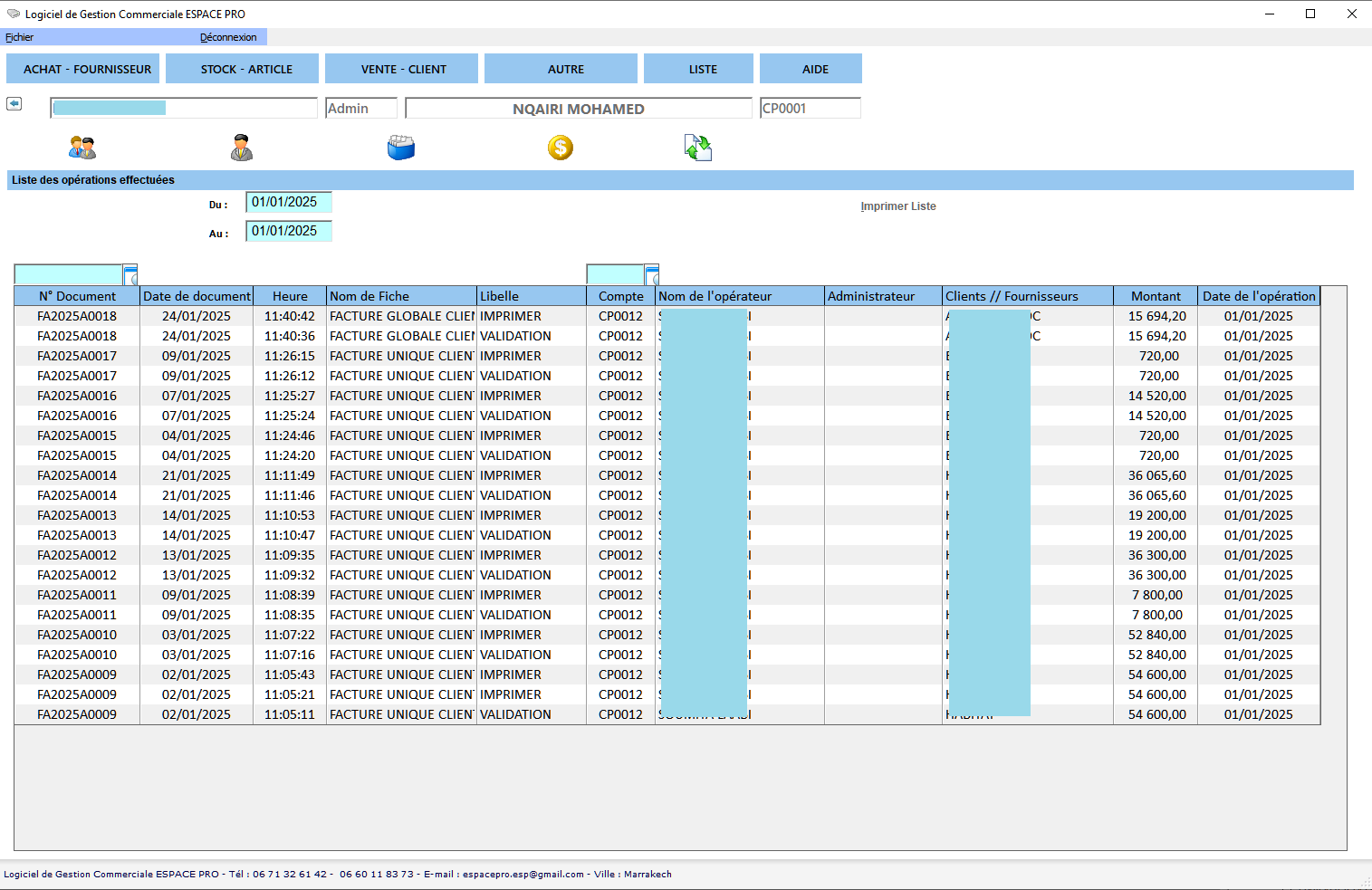The height and width of the screenshot is (890, 1372).
Task: Click the Heure column header
Action: pos(290,296)
